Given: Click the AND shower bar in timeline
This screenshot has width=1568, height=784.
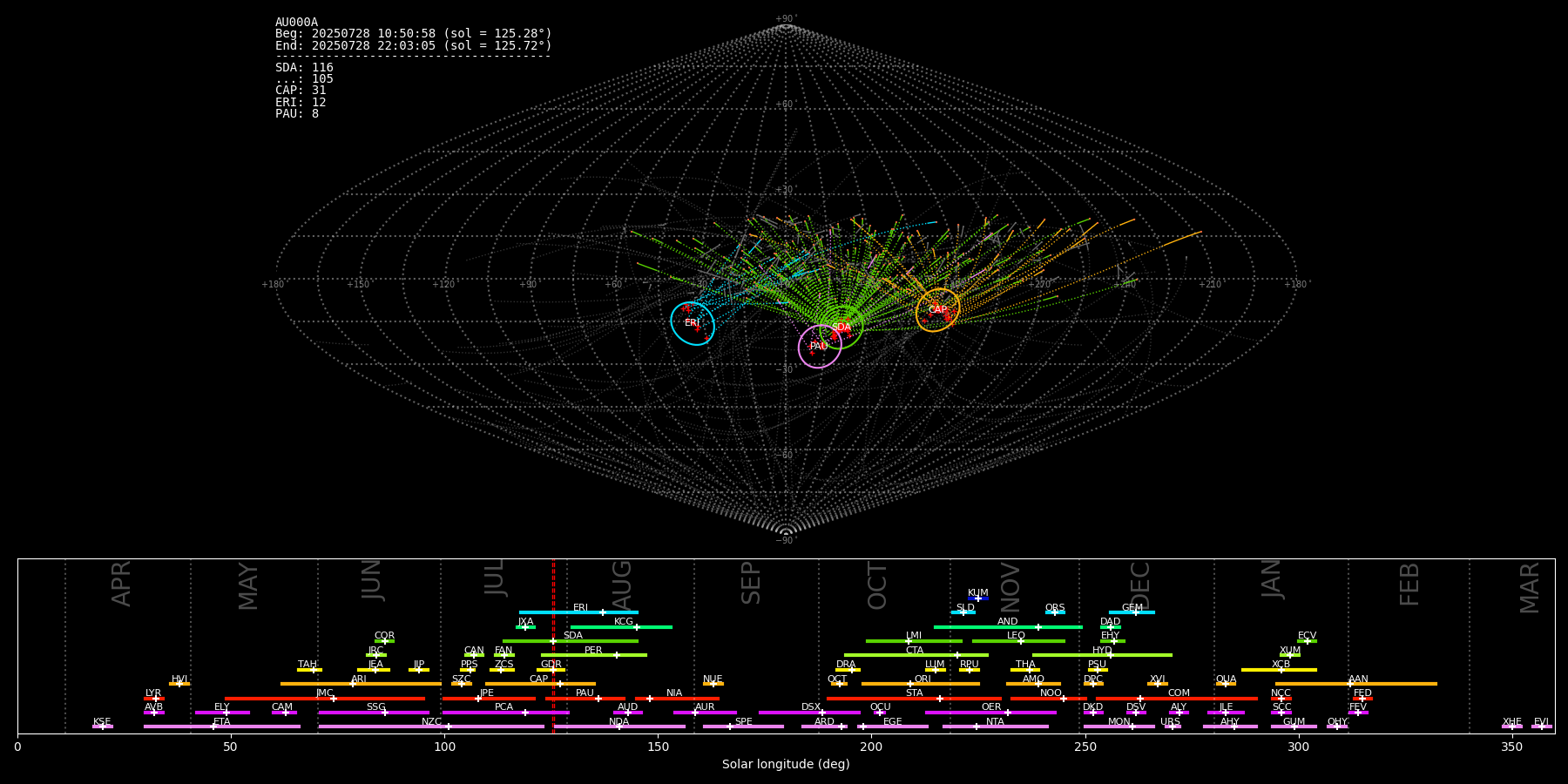Looking at the screenshot, I should tap(1008, 627).
